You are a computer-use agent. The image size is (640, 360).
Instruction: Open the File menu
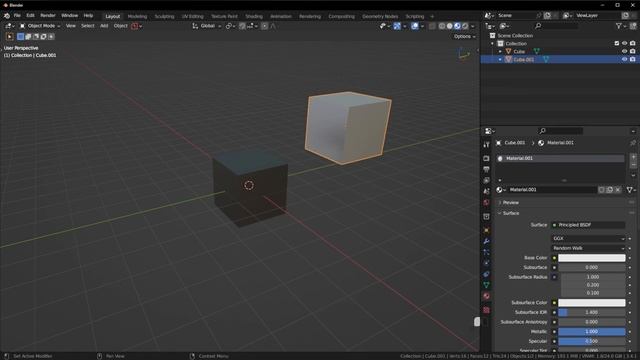pos(17,16)
